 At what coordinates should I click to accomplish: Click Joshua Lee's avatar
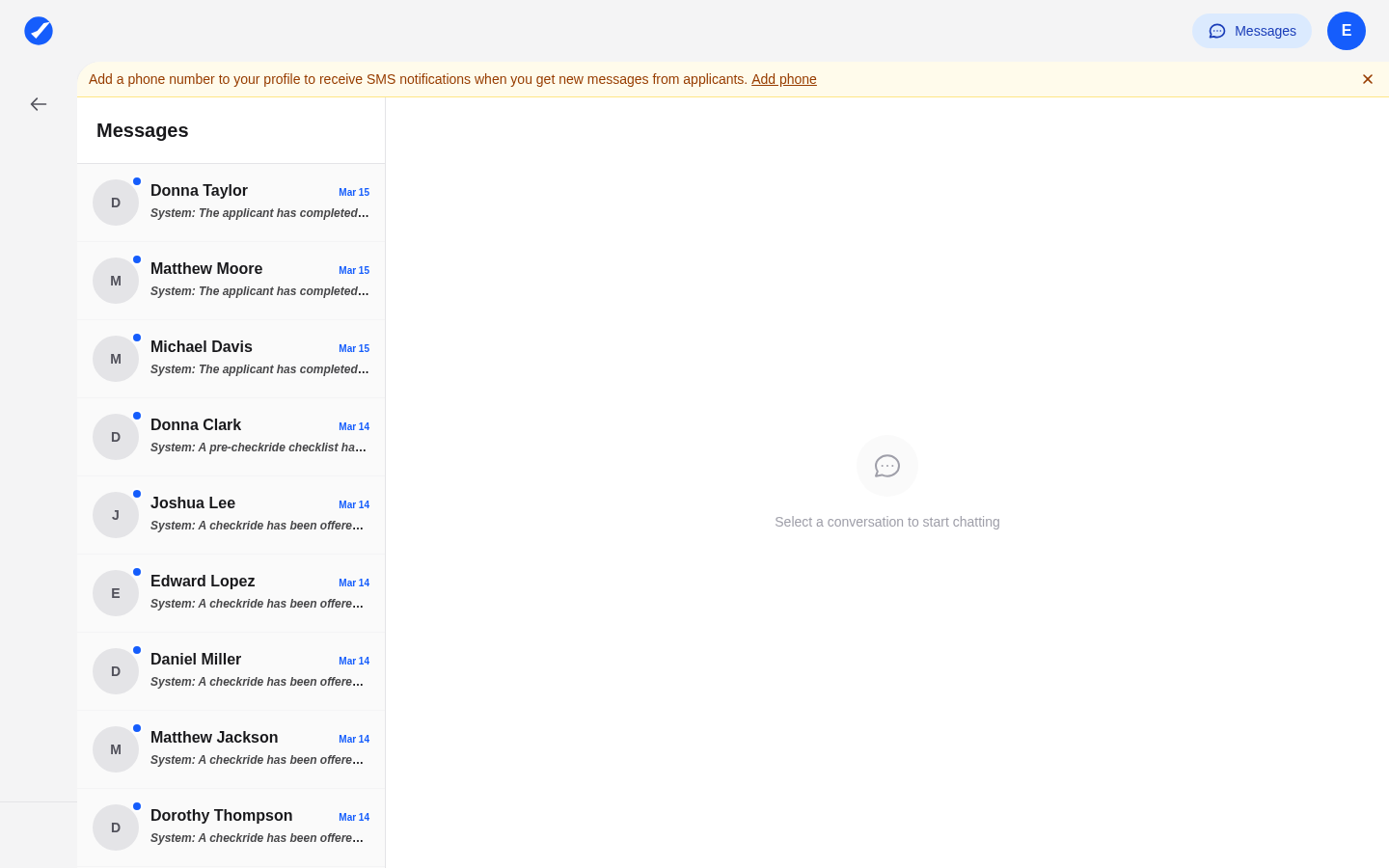[x=116, y=514]
